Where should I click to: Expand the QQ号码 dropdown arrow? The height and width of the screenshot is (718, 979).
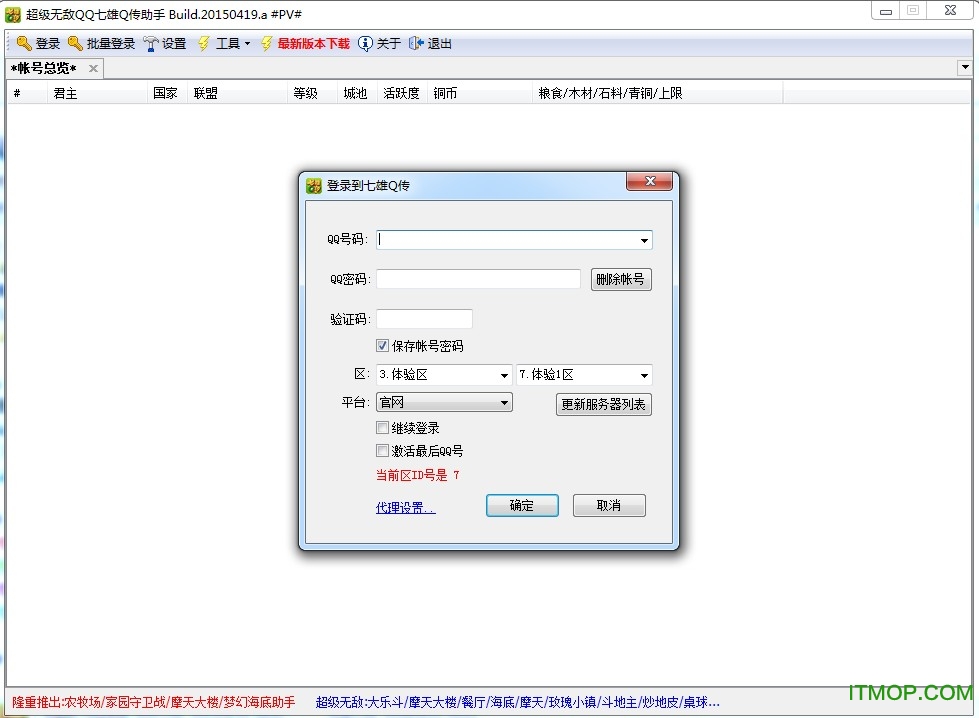(x=644, y=240)
